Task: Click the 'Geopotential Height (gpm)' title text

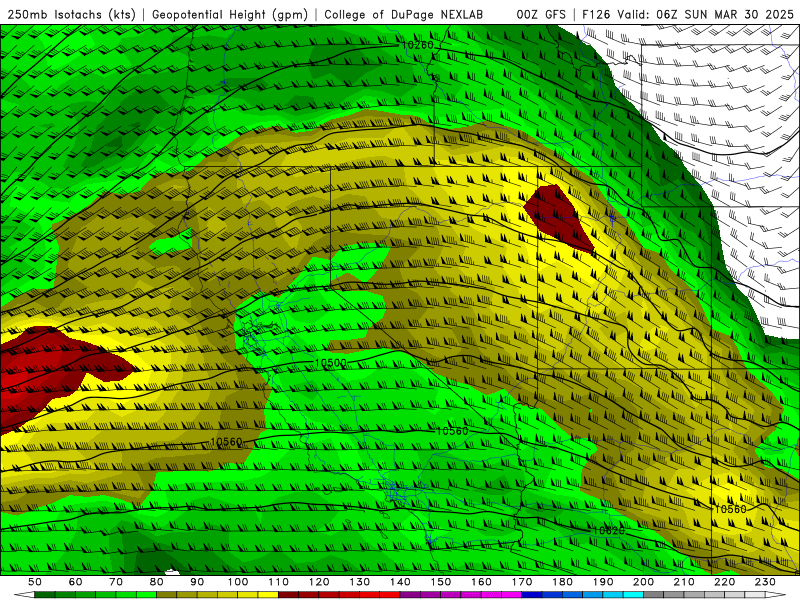Action: pyautogui.click(x=230, y=15)
